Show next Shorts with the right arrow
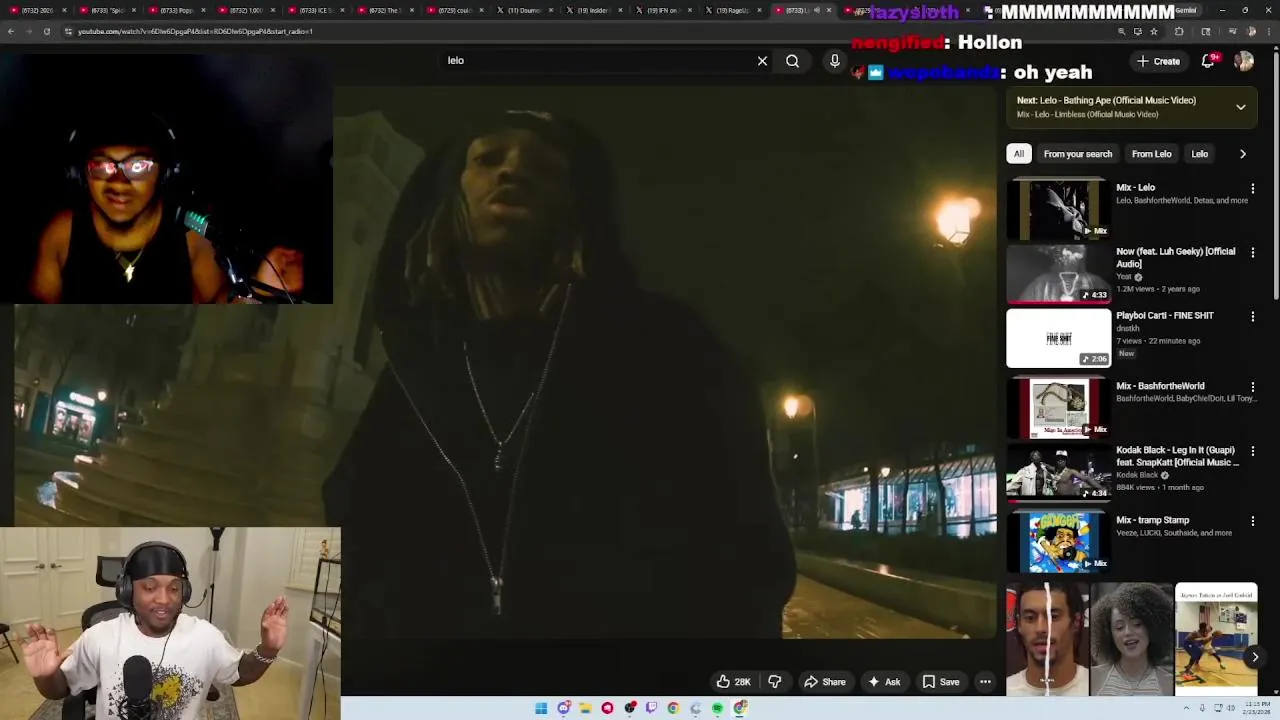 tap(1255, 657)
